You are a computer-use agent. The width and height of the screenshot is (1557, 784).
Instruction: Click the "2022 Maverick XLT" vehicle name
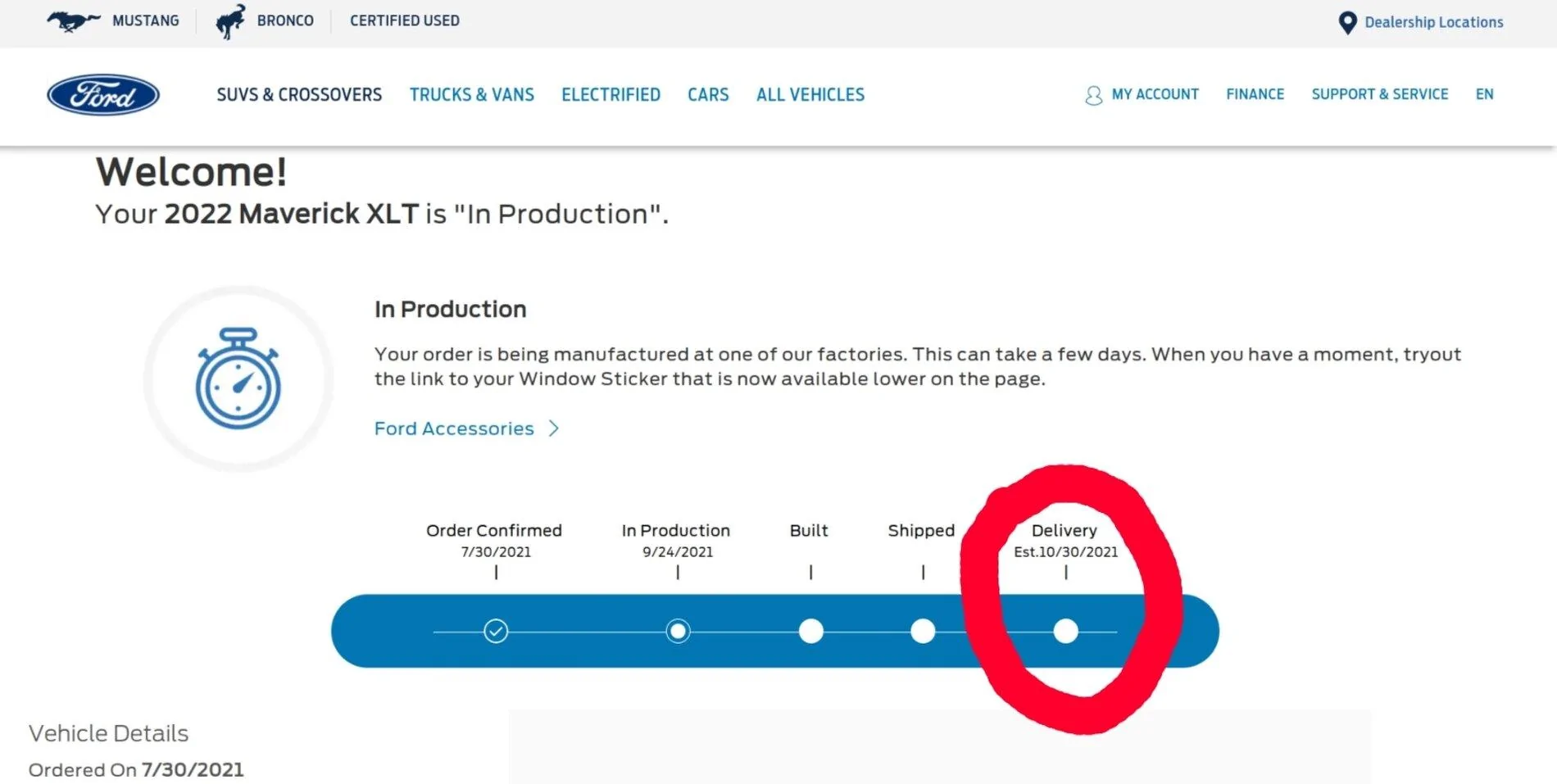(x=292, y=214)
